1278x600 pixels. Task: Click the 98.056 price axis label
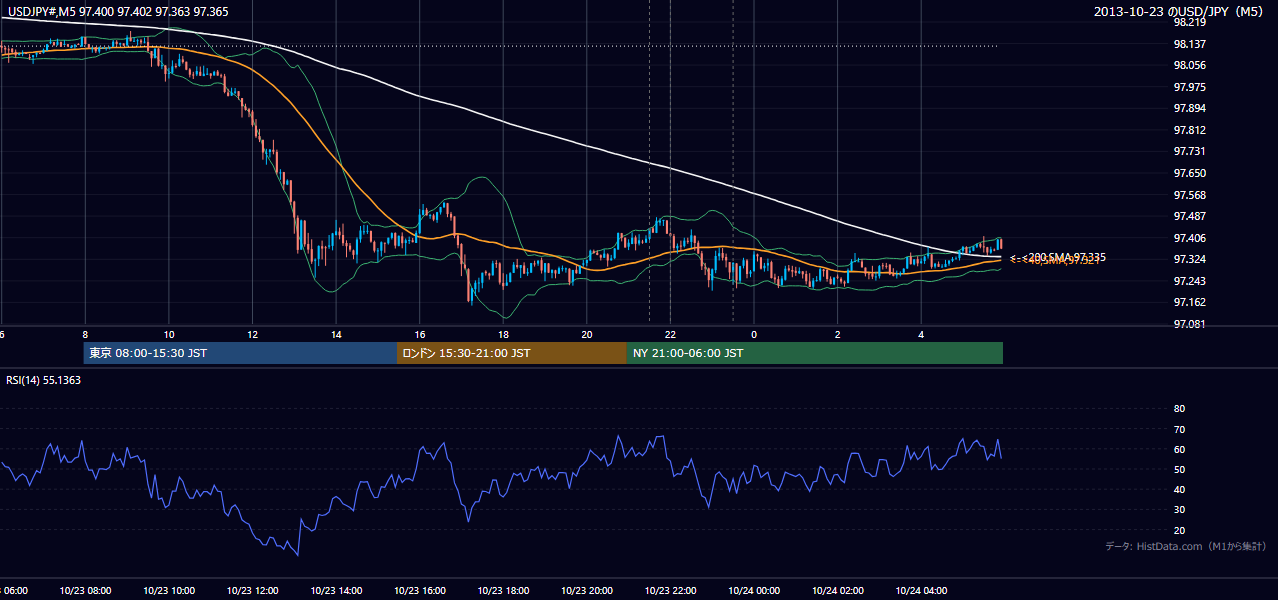pos(1189,65)
